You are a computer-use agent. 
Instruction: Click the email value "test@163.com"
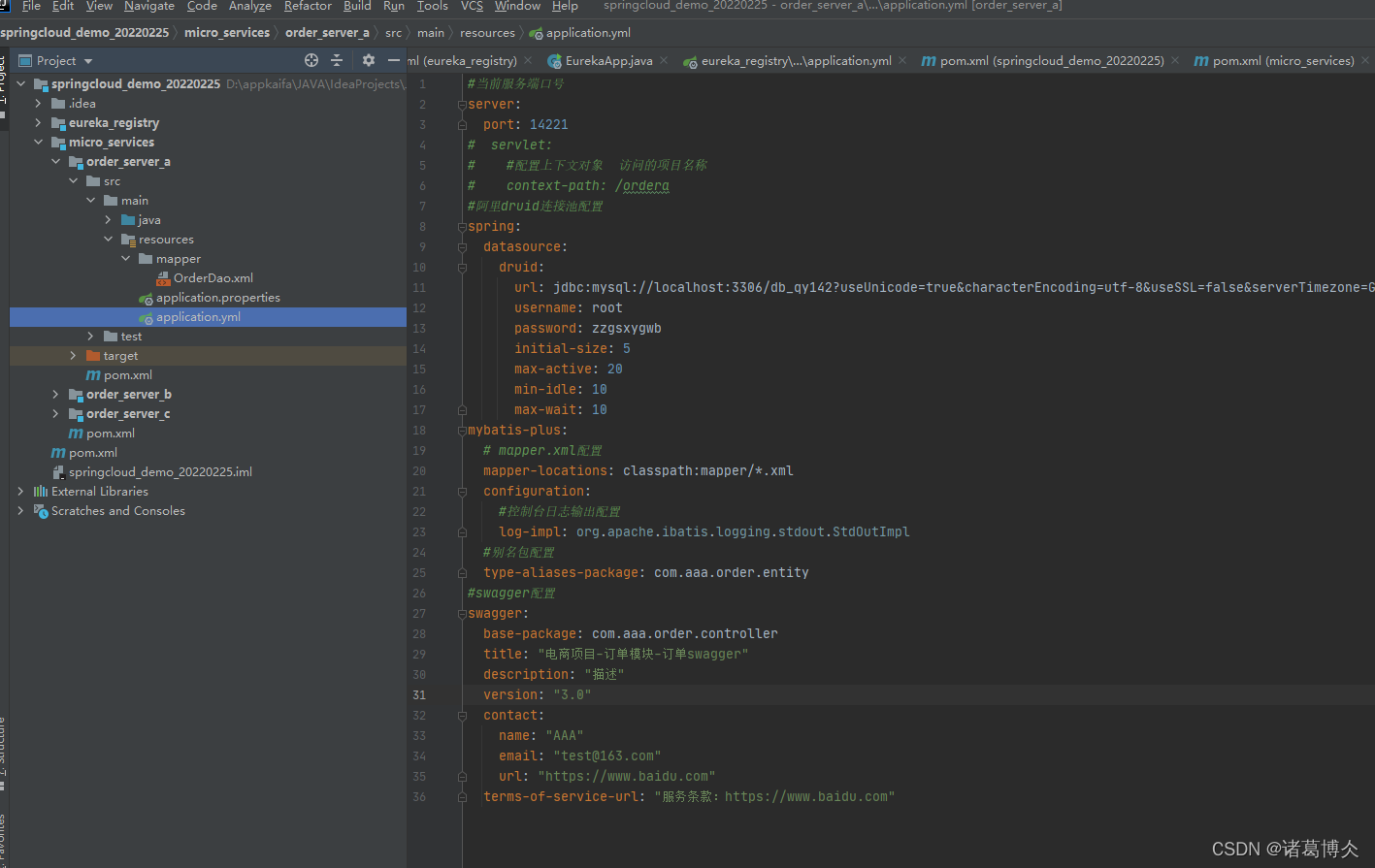[x=607, y=756]
